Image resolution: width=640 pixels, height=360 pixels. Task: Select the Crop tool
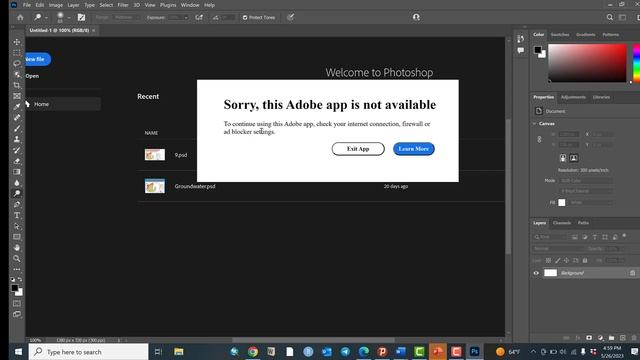coord(17,85)
